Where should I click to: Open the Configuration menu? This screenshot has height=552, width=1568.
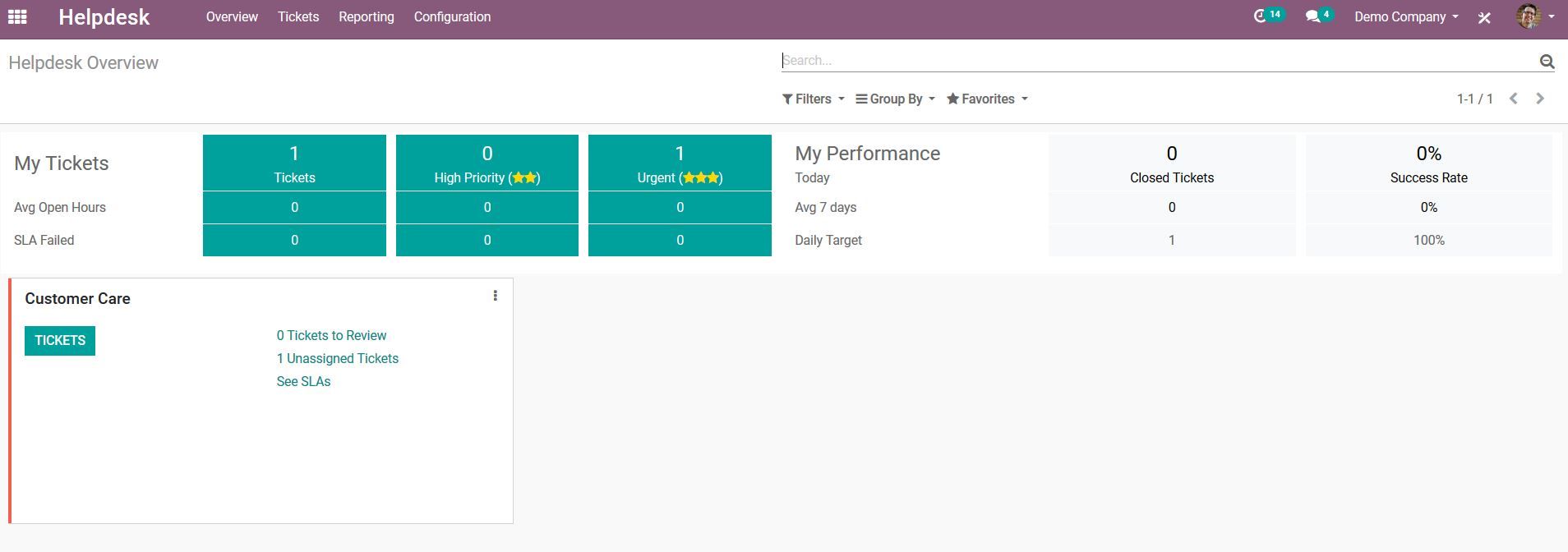452,16
